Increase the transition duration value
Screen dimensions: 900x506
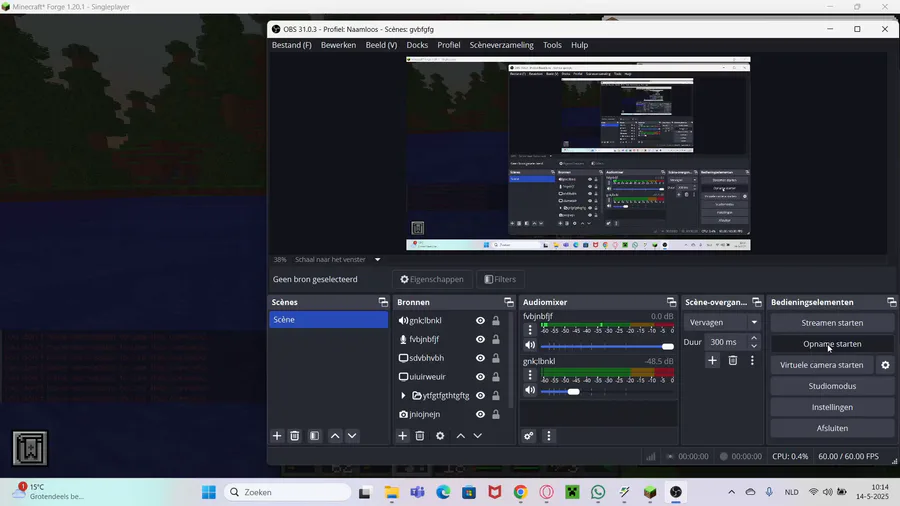pyautogui.click(x=754, y=338)
